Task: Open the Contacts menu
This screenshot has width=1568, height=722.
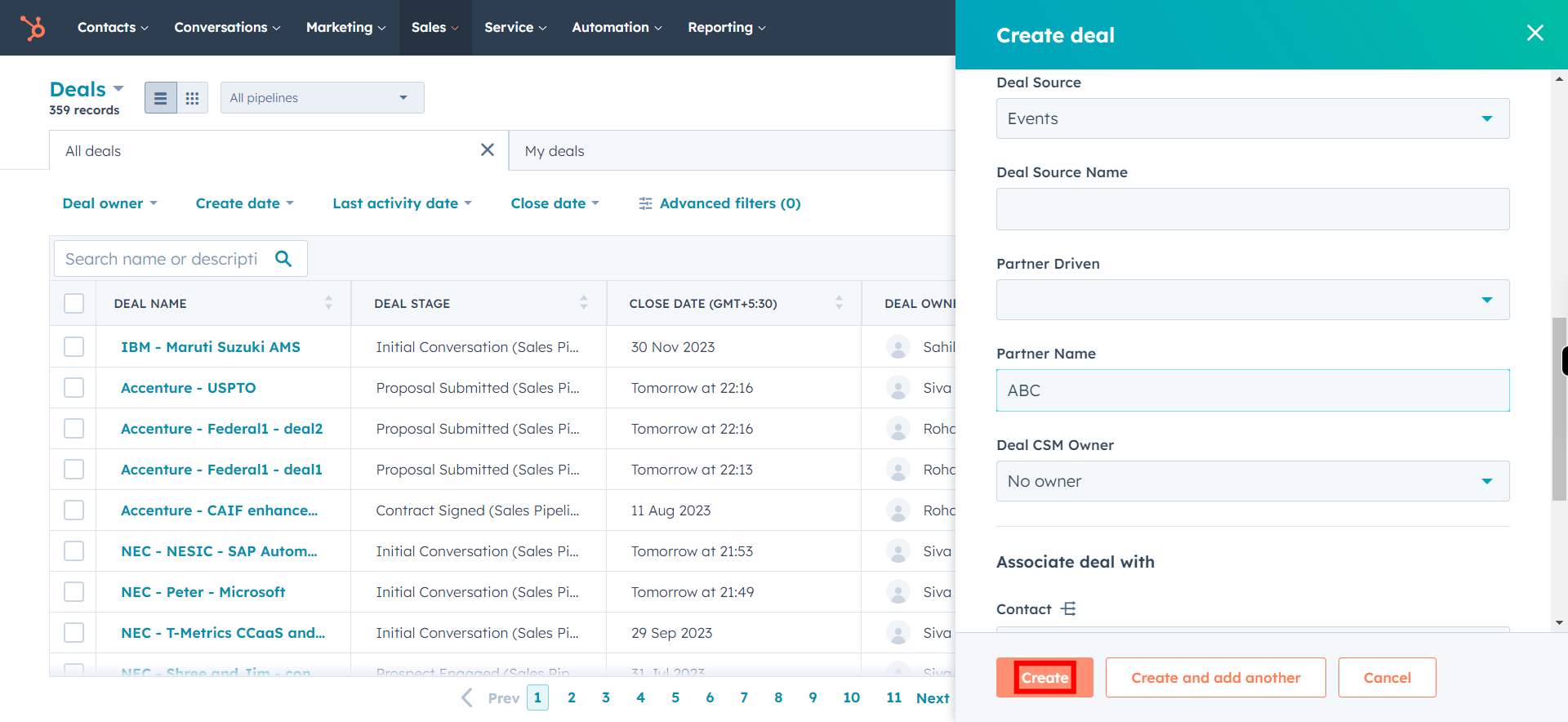Action: 113,28
